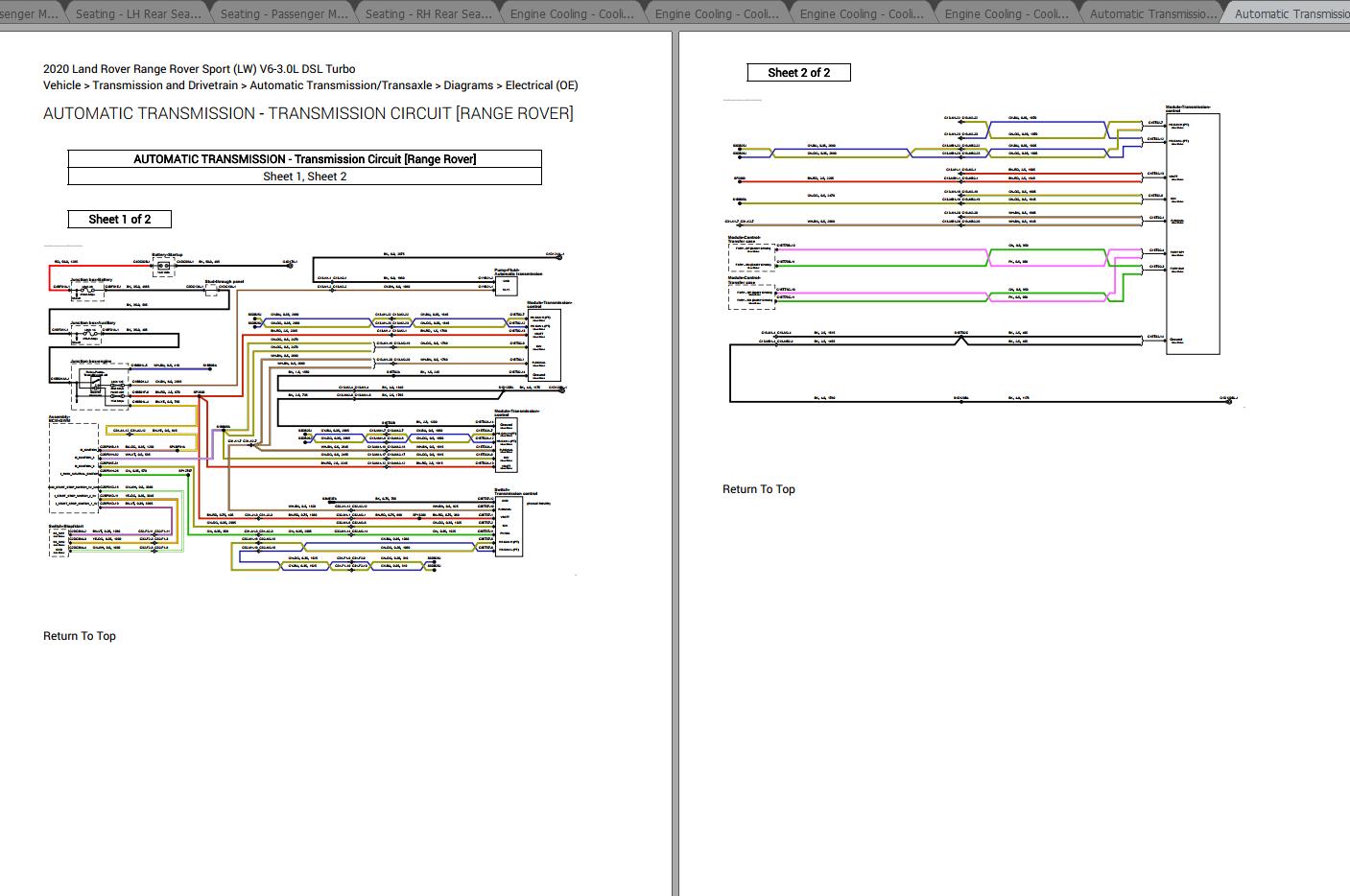Open the Diagrams breadcrumb link

(x=470, y=84)
